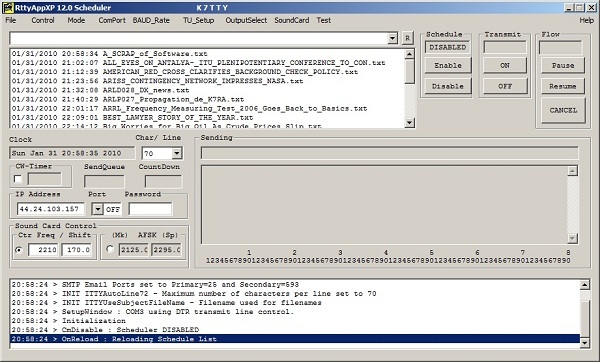Open the ComPort menu
600x362 pixels.
coord(112,20)
